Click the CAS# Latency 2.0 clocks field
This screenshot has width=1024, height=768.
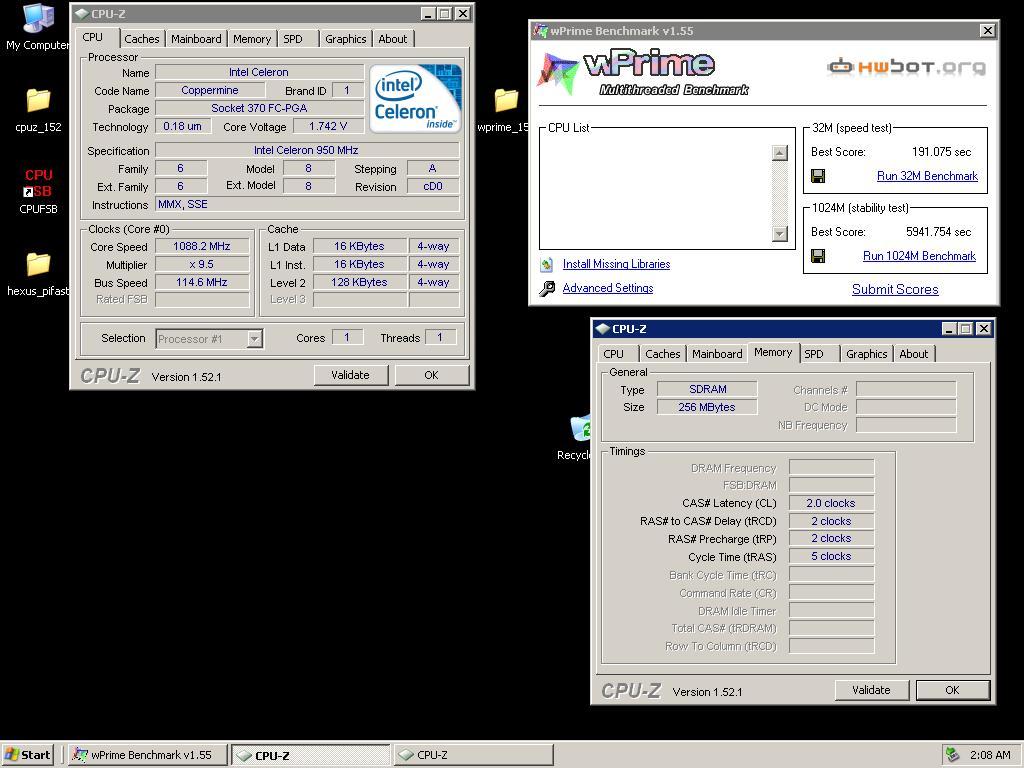pyautogui.click(x=831, y=503)
